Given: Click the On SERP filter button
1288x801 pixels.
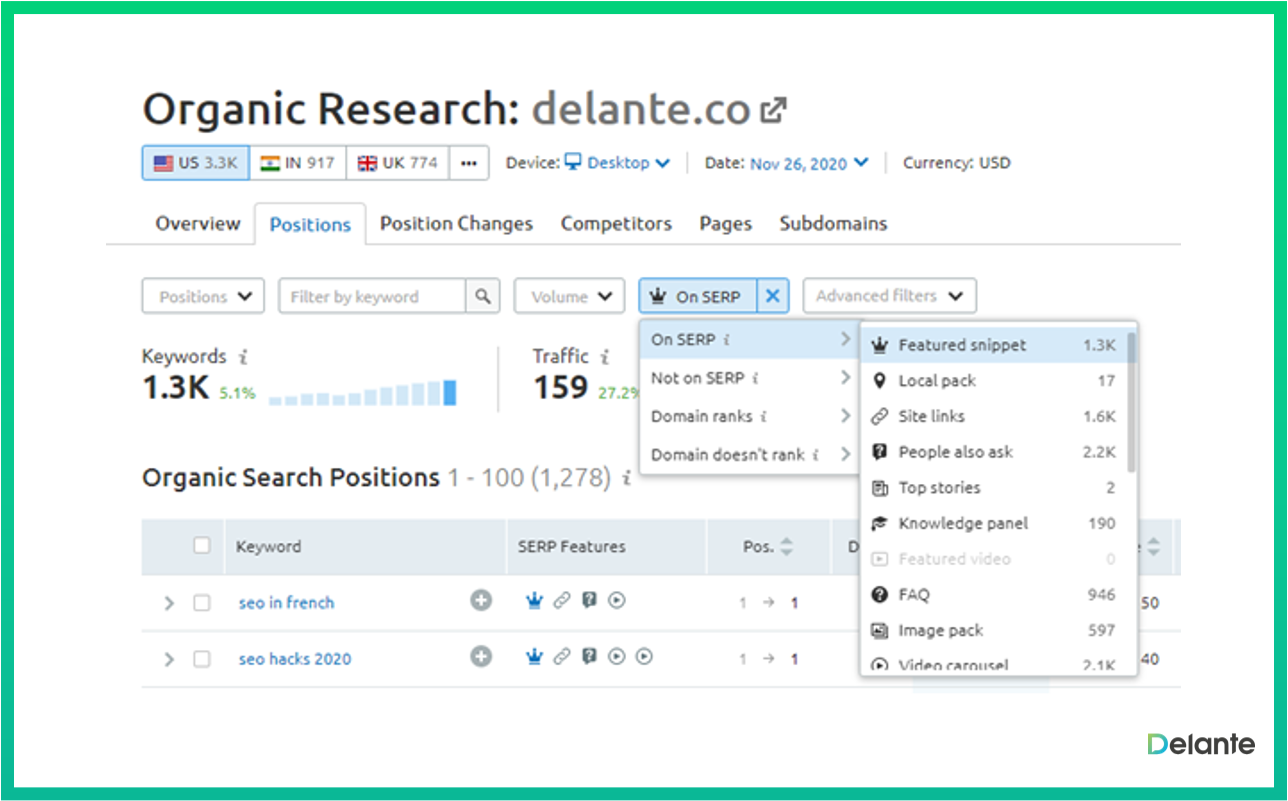Looking at the screenshot, I should [x=698, y=296].
